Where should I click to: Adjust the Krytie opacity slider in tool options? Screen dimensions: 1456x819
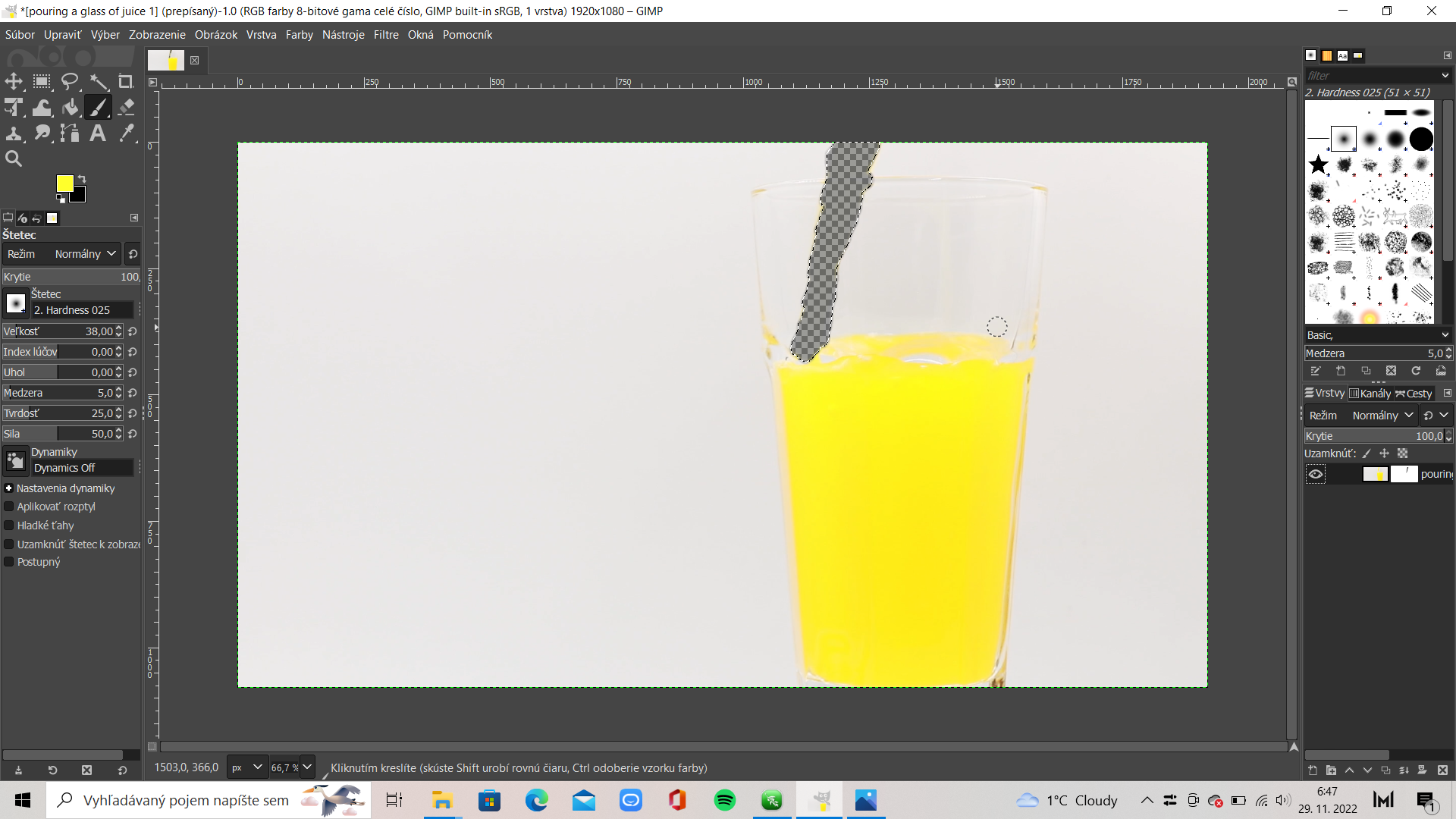(x=71, y=277)
